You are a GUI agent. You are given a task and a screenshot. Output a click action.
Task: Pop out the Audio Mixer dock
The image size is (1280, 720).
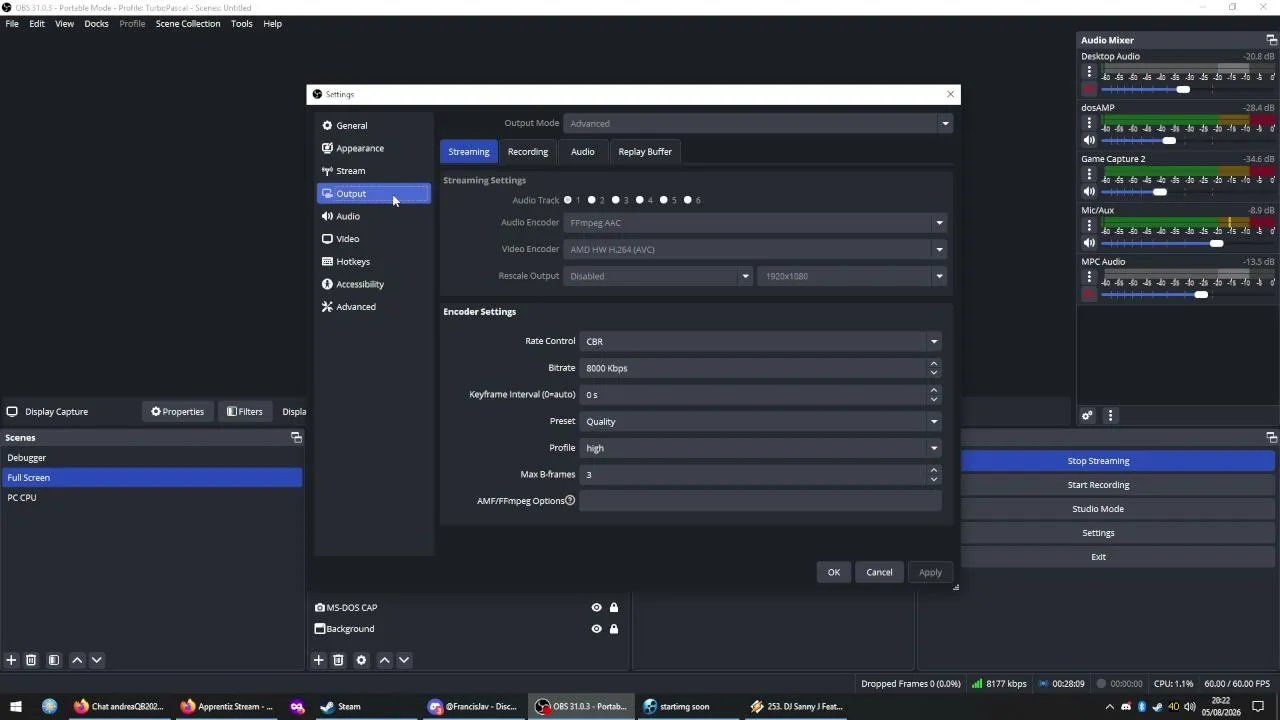[1271, 41]
